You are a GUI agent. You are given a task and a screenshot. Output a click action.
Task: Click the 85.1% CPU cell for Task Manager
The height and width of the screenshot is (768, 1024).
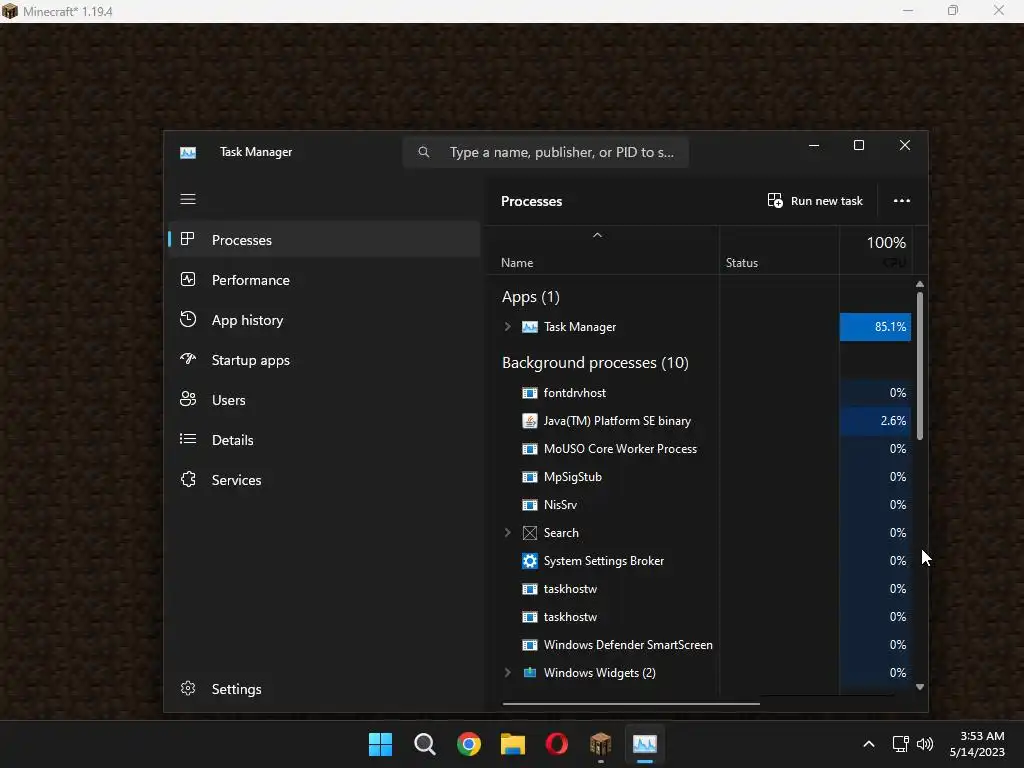click(x=875, y=327)
